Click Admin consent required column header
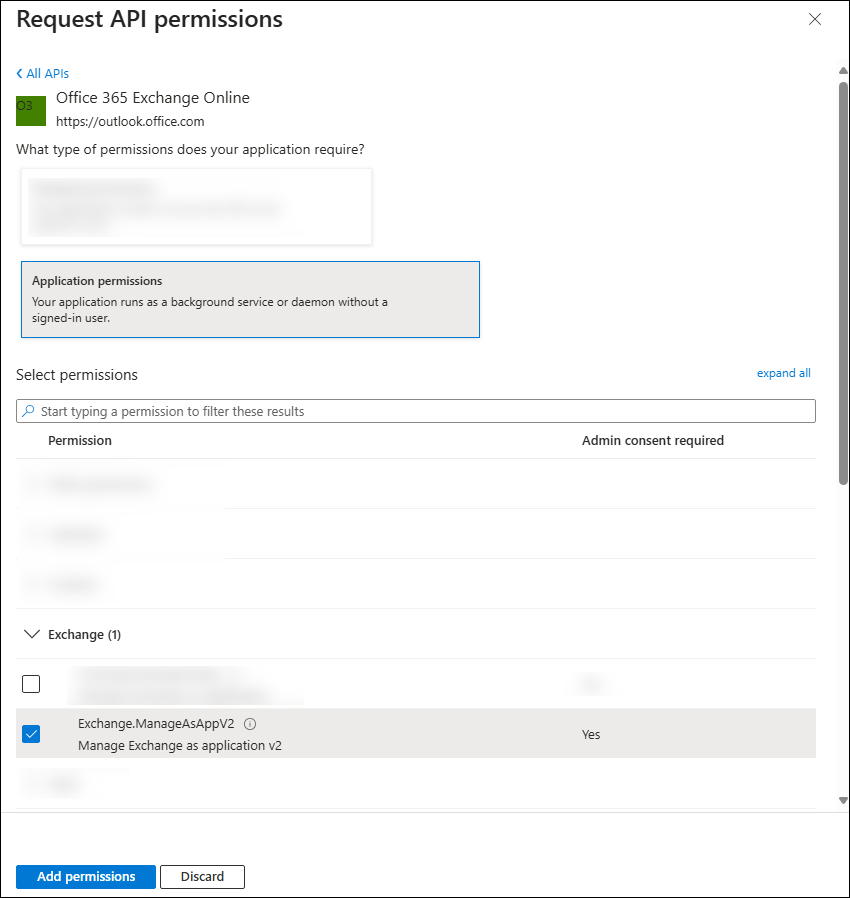The image size is (850, 898). [x=653, y=440]
